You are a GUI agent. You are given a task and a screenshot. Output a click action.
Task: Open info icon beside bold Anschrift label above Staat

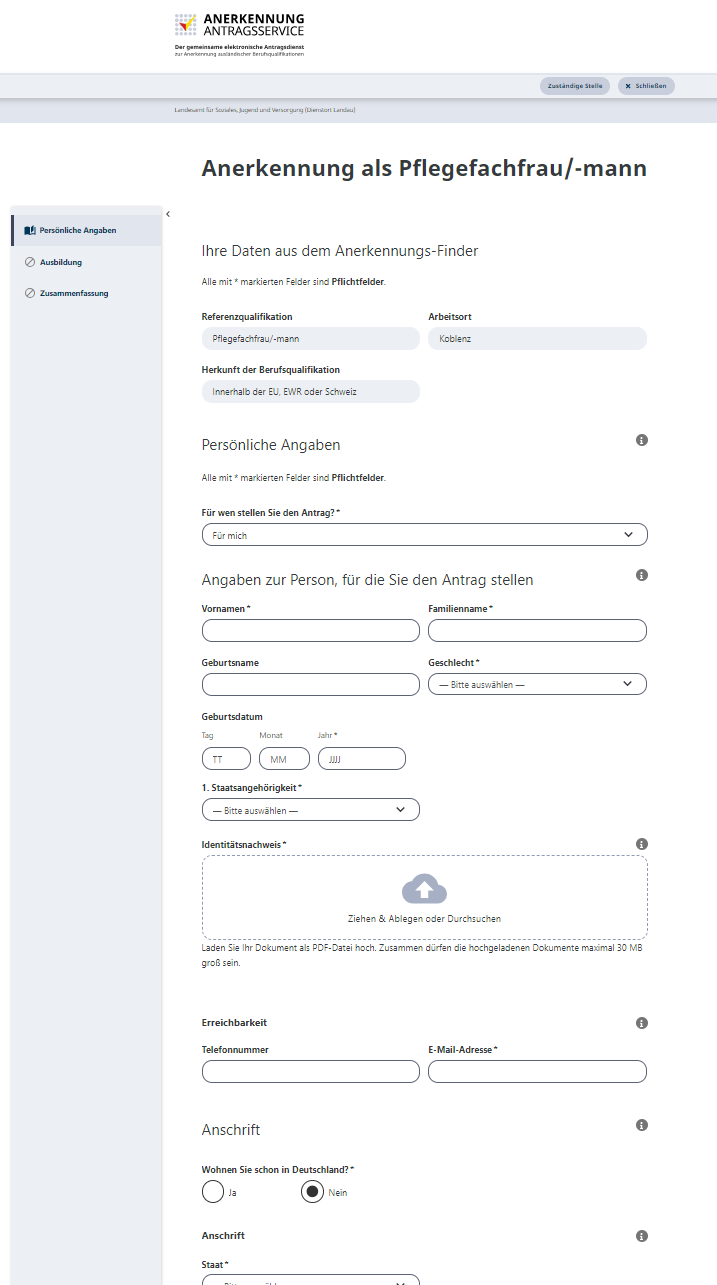[642, 1236]
